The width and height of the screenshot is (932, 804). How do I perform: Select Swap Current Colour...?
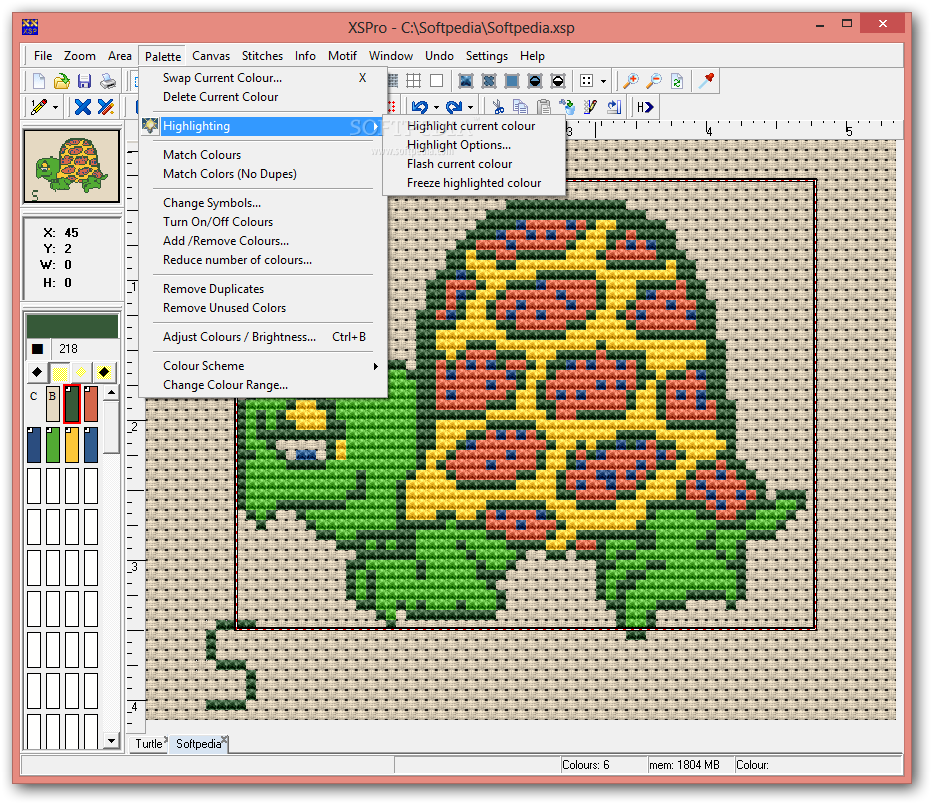(x=222, y=78)
